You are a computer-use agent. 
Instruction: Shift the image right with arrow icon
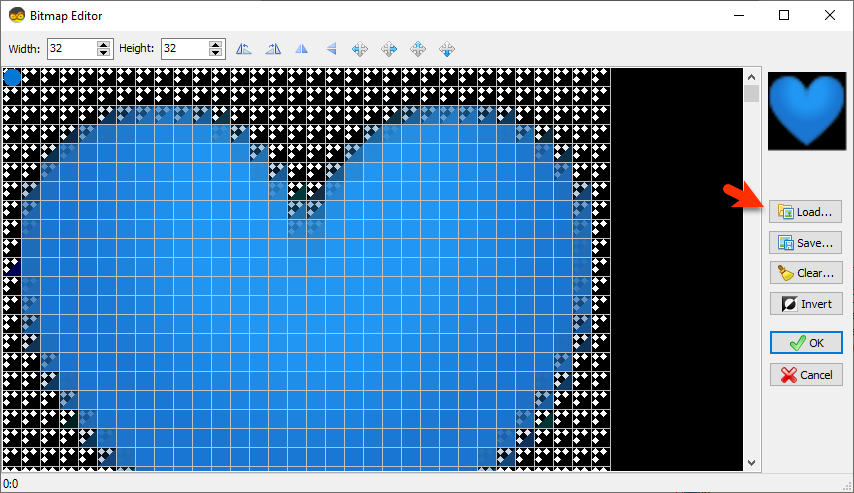click(x=389, y=49)
